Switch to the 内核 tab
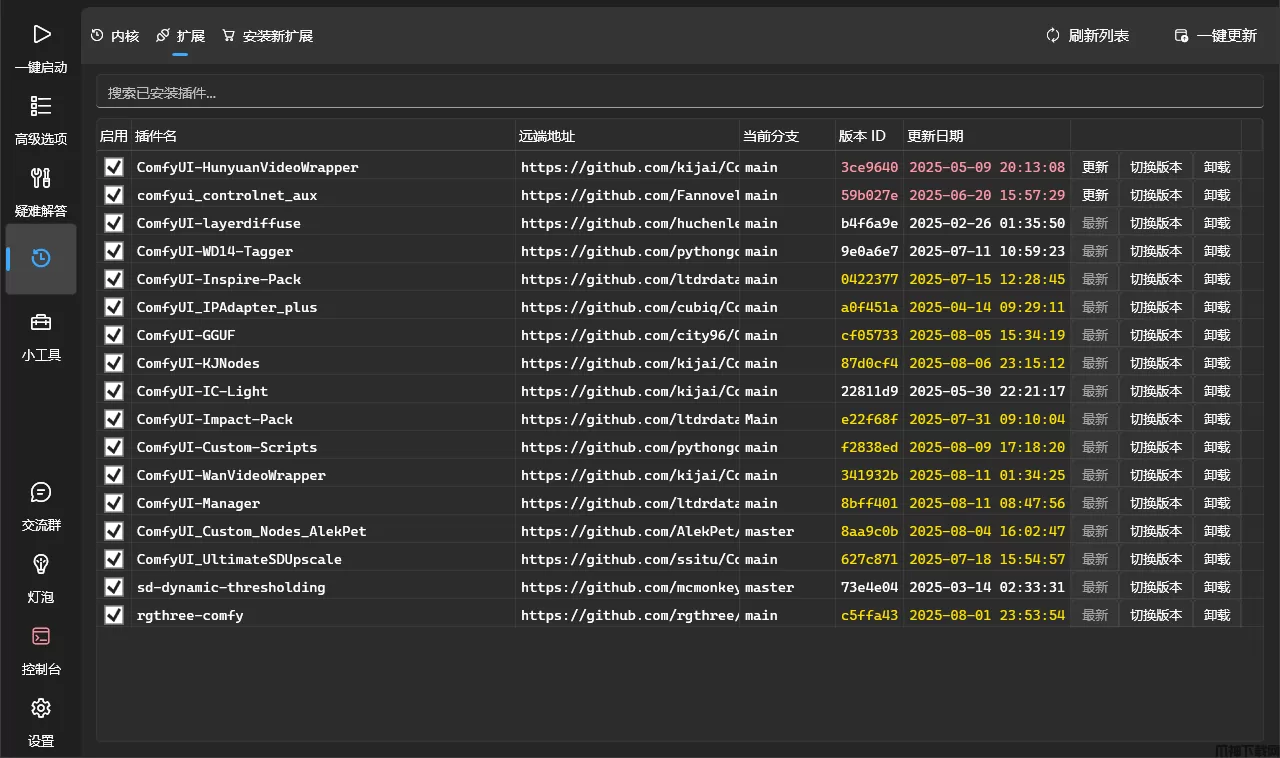Viewport: 1280px width, 758px height. (115, 36)
